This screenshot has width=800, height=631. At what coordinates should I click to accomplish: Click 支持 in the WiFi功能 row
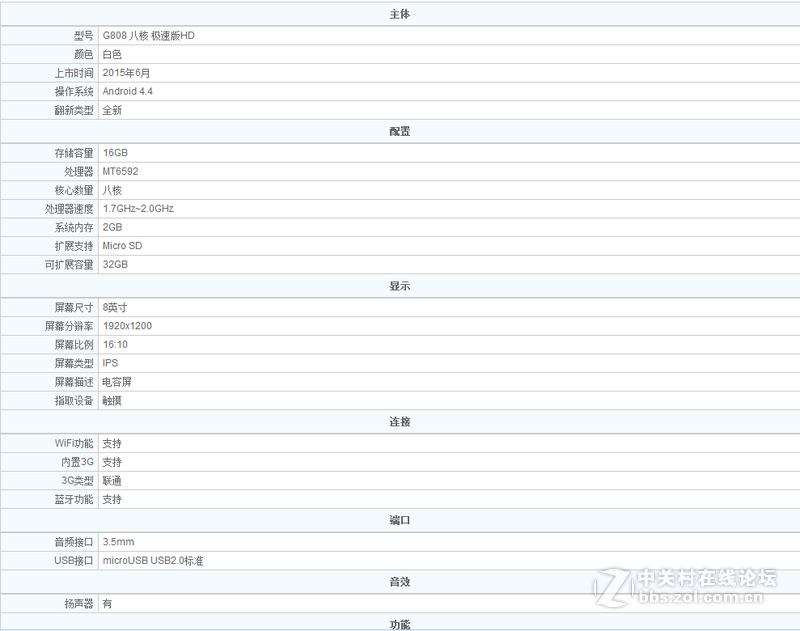[x=112, y=443]
